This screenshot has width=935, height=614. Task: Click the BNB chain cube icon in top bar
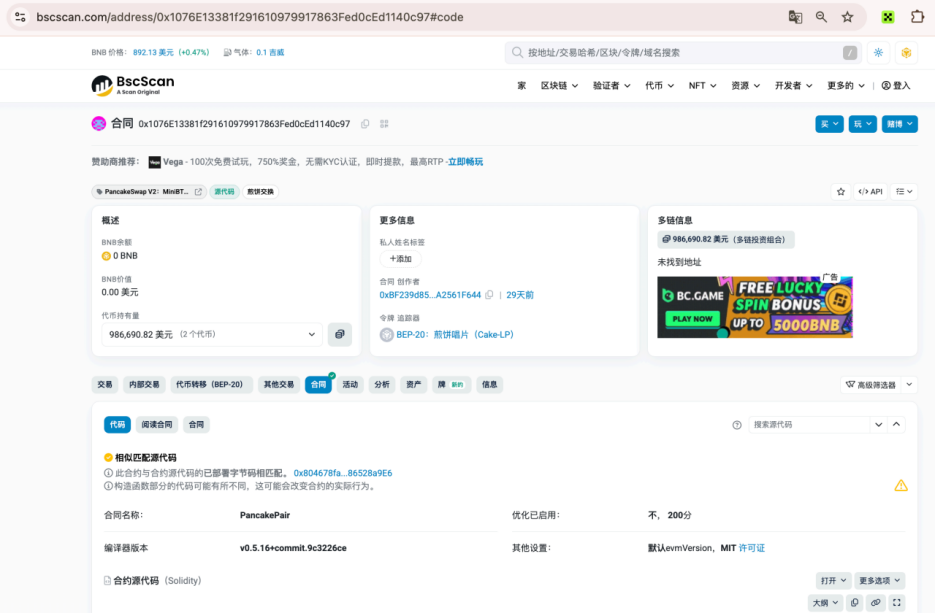905,52
